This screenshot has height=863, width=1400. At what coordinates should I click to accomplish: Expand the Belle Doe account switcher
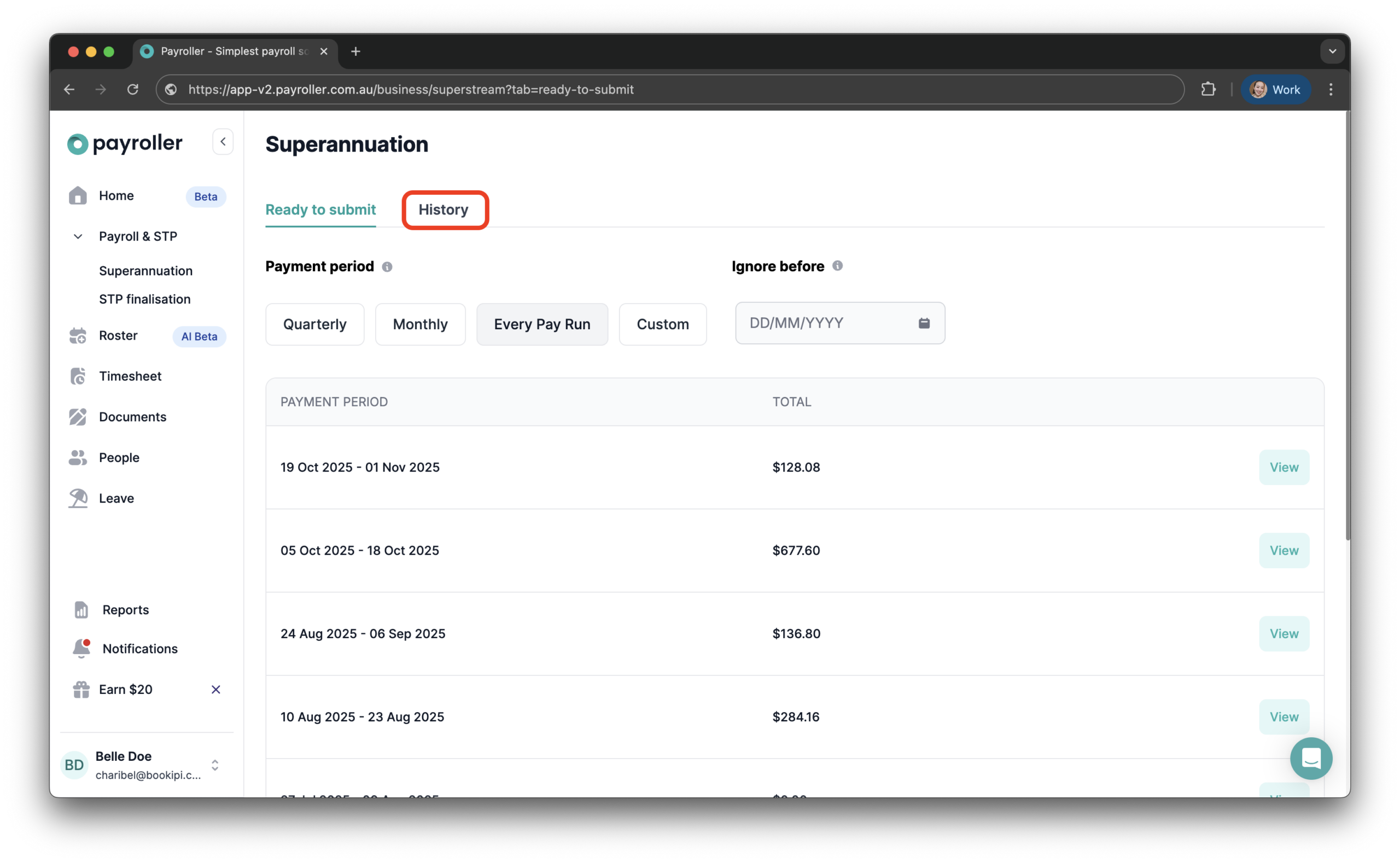(x=215, y=766)
